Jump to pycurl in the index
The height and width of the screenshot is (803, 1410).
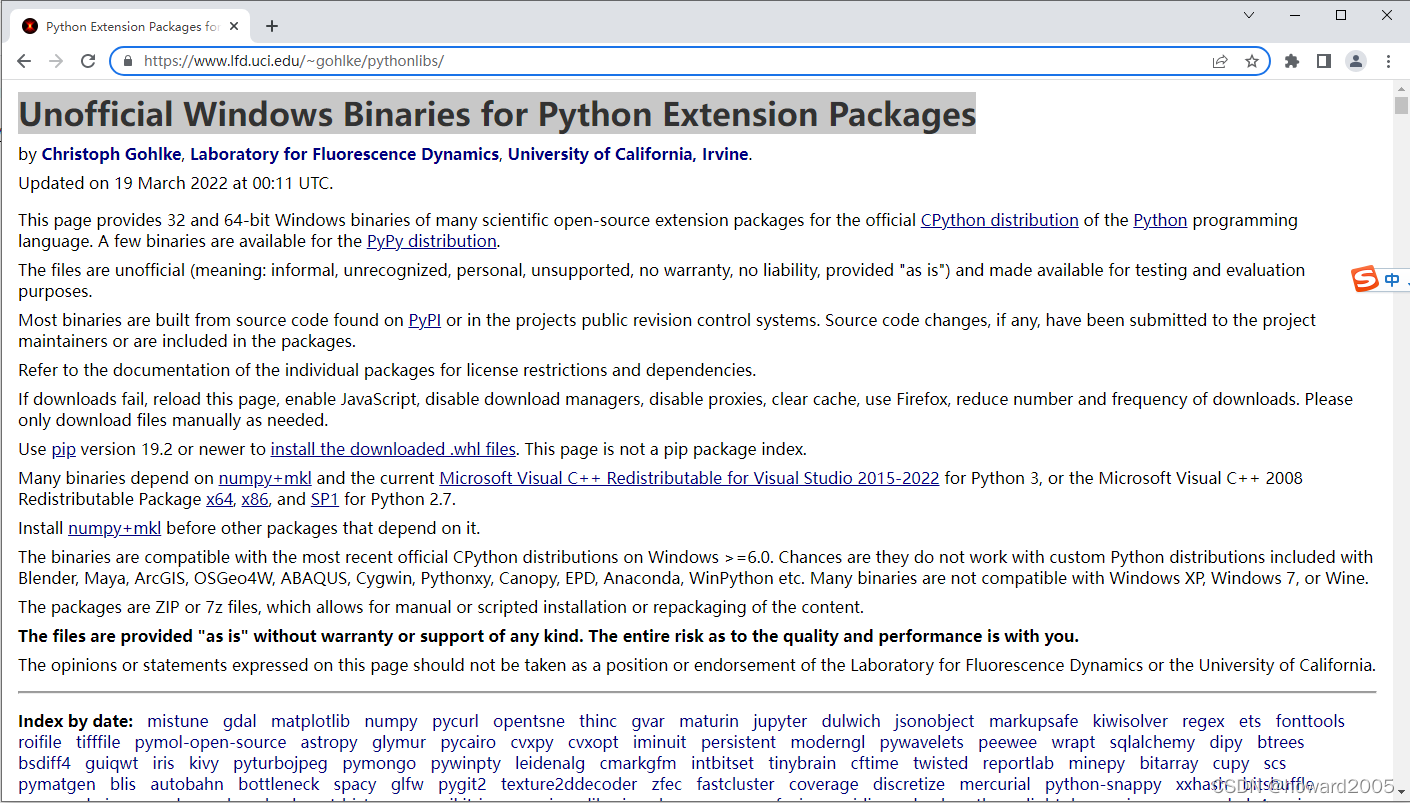point(455,721)
